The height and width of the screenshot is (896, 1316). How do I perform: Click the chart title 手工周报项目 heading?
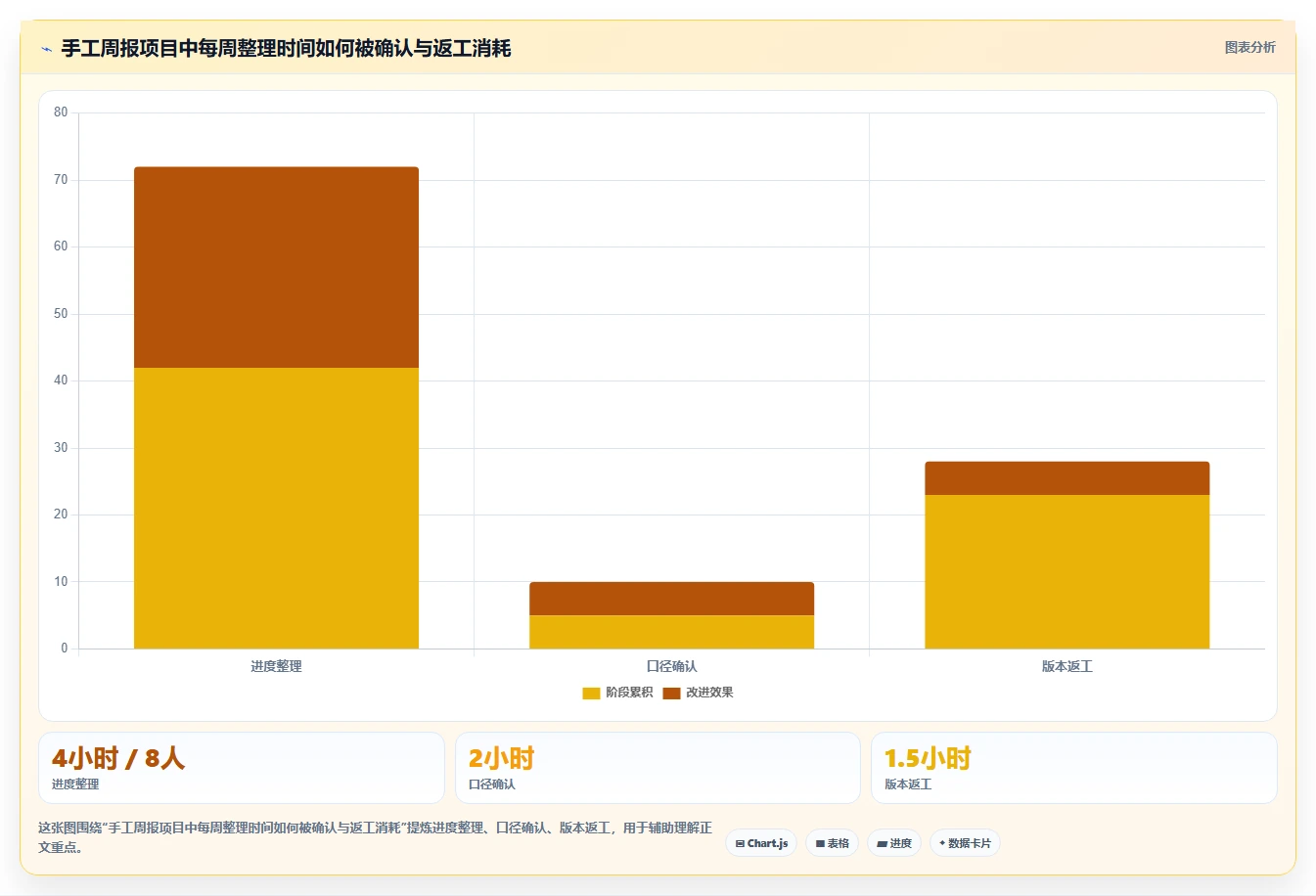(286, 49)
